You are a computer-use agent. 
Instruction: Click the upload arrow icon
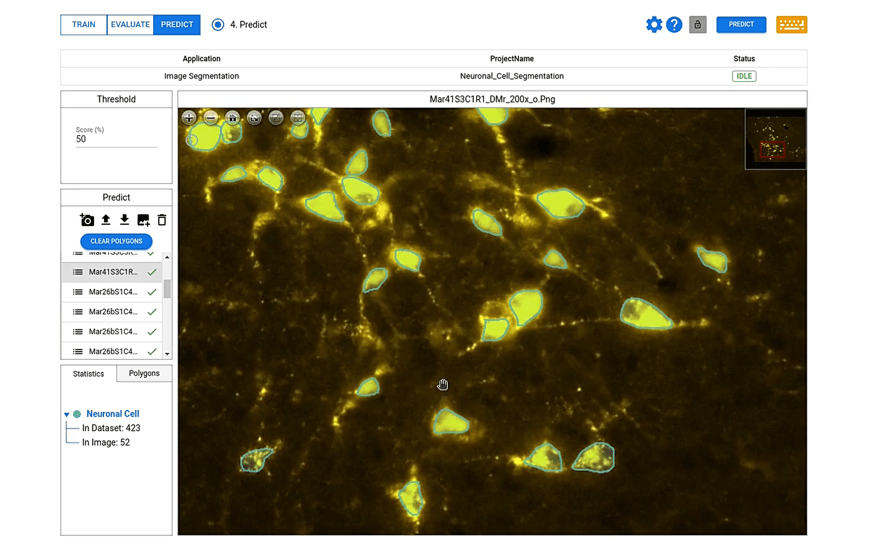click(106, 220)
